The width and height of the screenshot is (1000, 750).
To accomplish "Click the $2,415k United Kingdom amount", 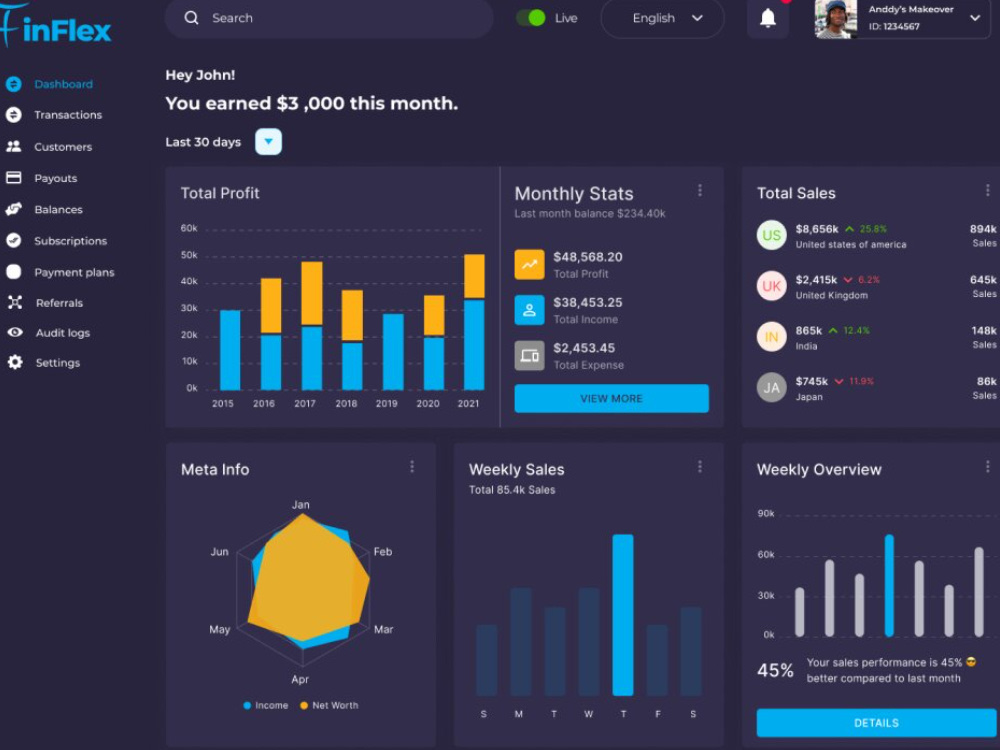I will click(x=816, y=279).
